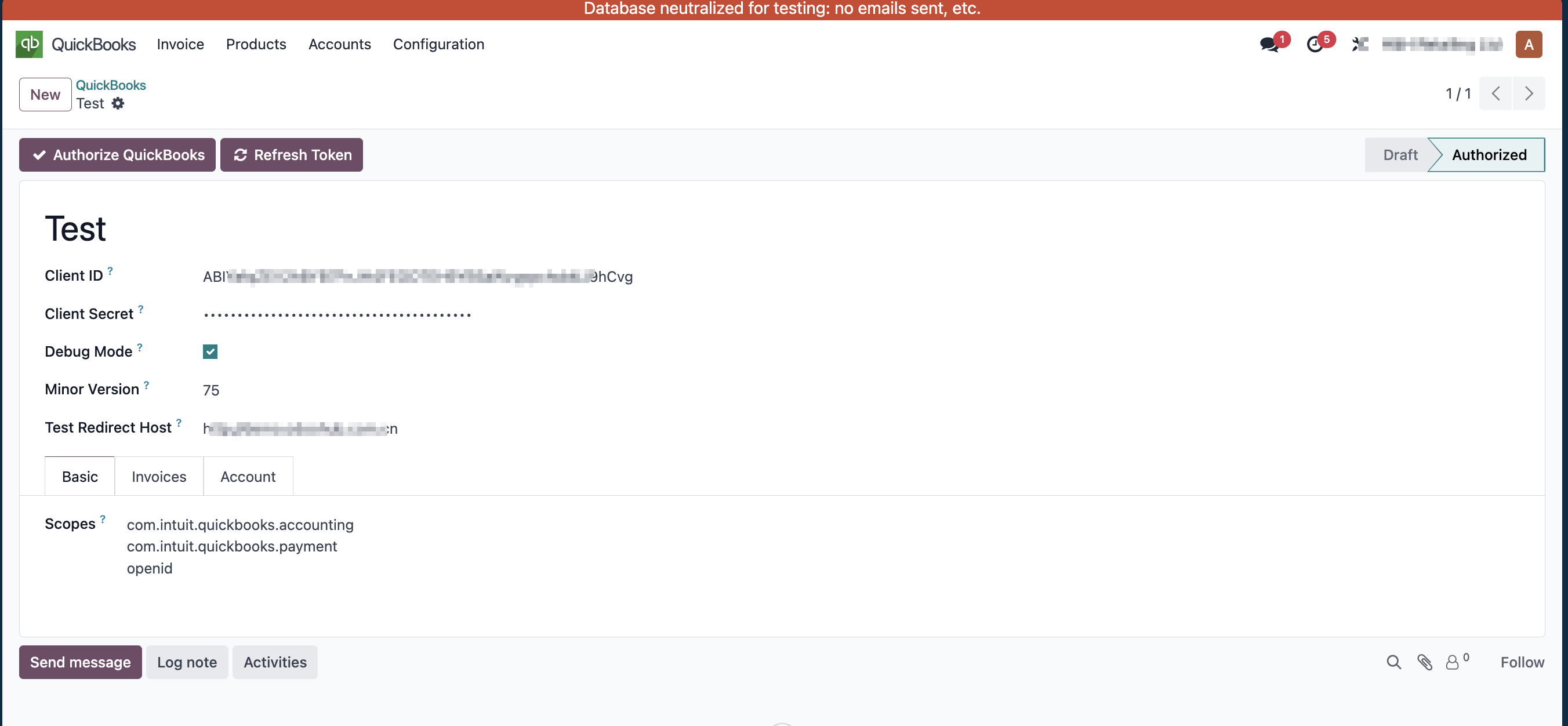
Task: Open the Invoice menu
Action: point(180,45)
